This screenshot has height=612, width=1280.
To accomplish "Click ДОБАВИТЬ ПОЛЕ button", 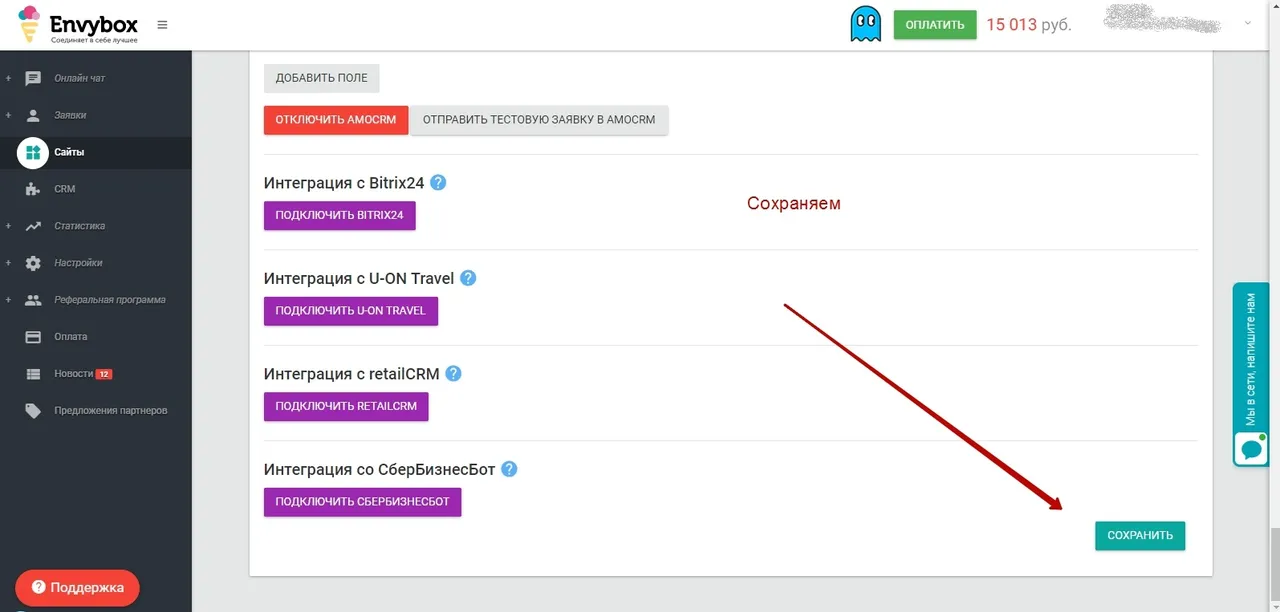I will point(321,78).
